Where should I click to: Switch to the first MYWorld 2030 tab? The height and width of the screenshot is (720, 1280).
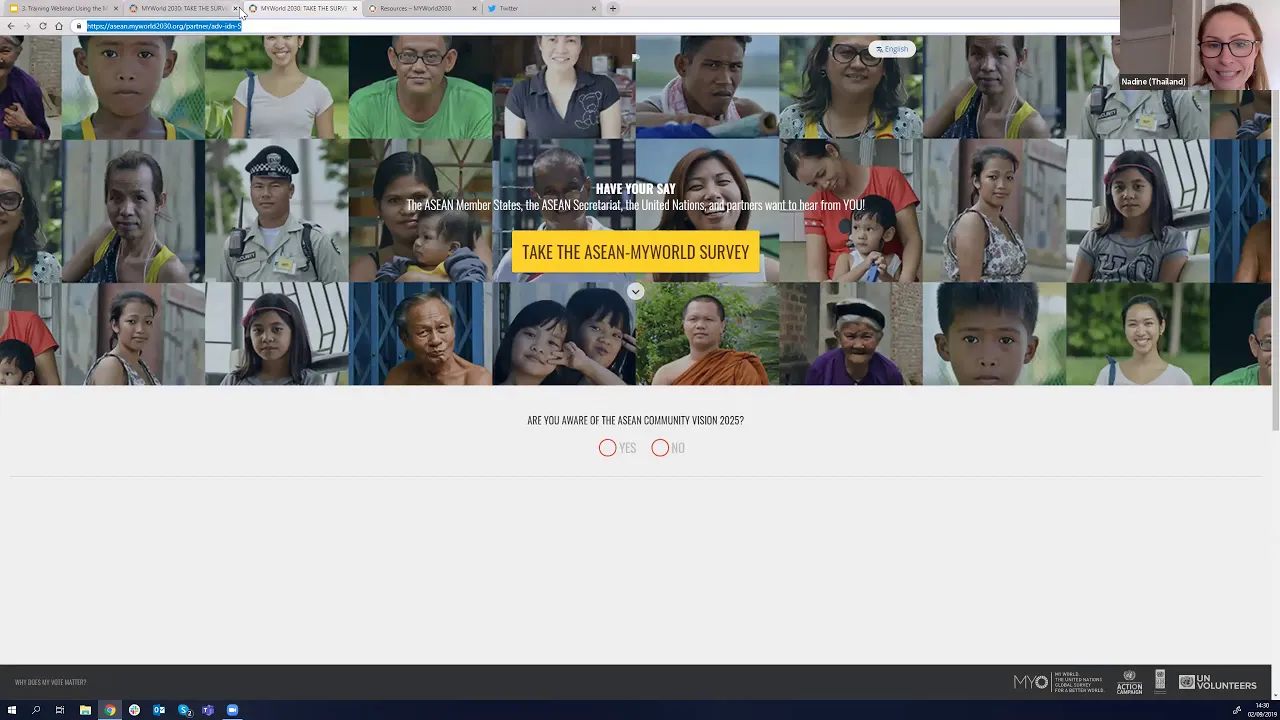click(x=183, y=8)
